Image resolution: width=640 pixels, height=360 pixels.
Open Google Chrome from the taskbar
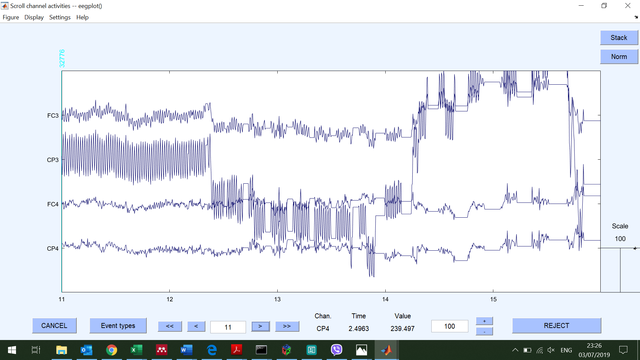111,350
